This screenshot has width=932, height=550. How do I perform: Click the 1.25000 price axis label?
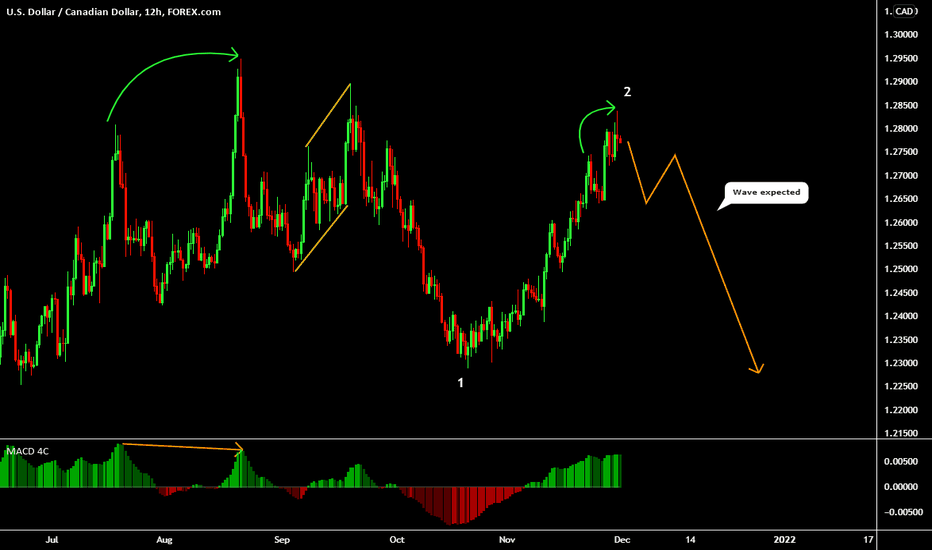click(901, 269)
